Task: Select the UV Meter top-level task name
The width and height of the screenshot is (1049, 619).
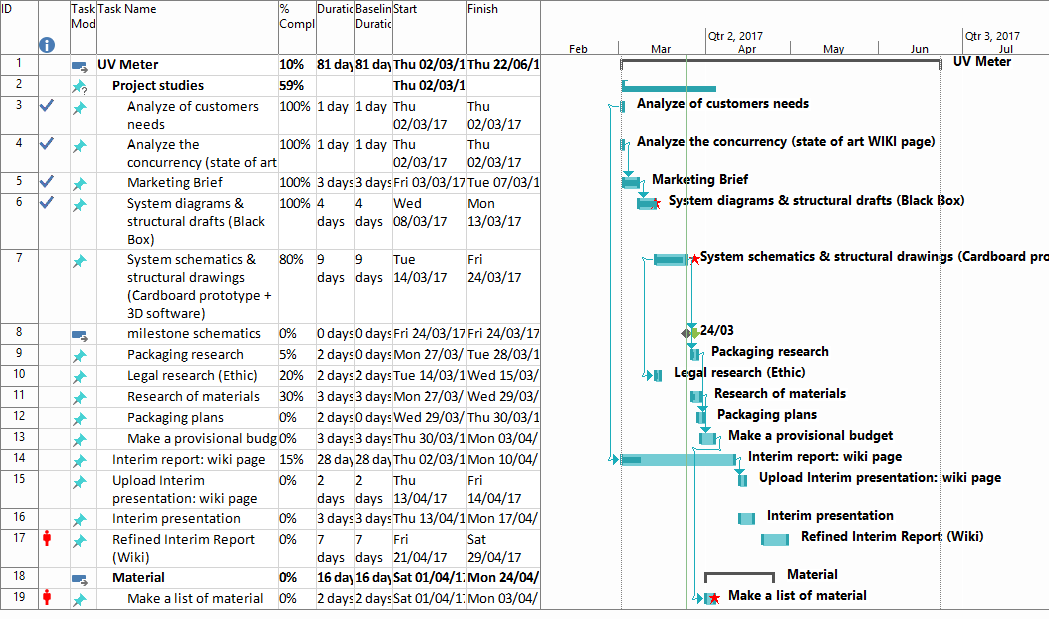Action: [x=127, y=65]
